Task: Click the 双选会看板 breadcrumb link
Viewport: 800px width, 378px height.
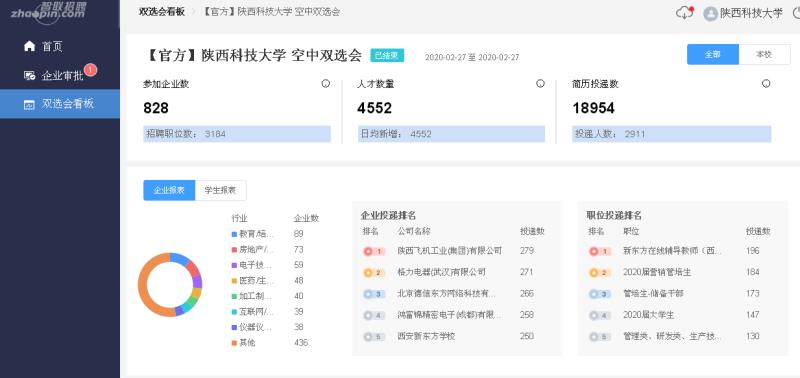Action: click(162, 12)
